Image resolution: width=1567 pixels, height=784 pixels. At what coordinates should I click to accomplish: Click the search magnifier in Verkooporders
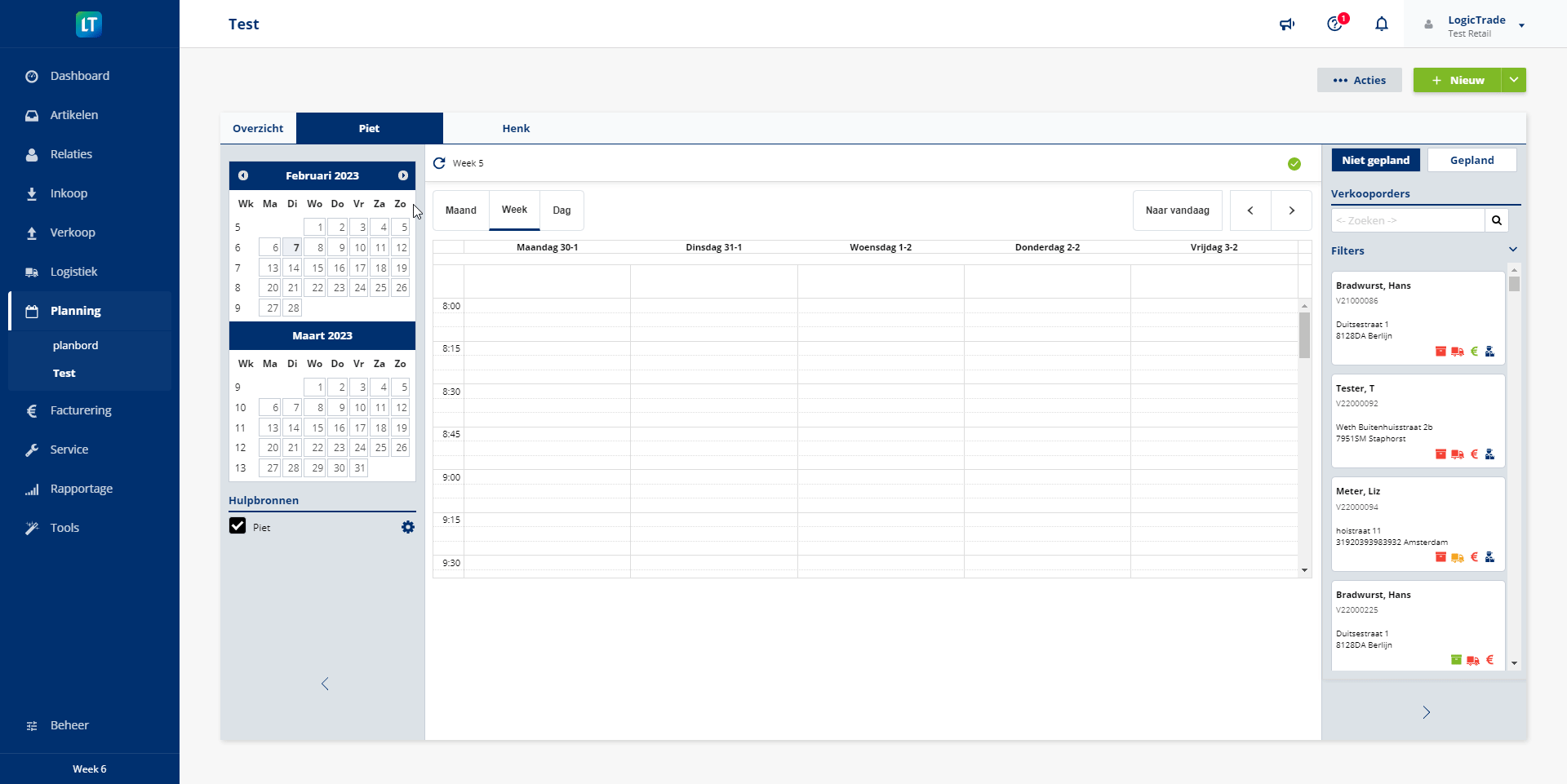tap(1496, 220)
